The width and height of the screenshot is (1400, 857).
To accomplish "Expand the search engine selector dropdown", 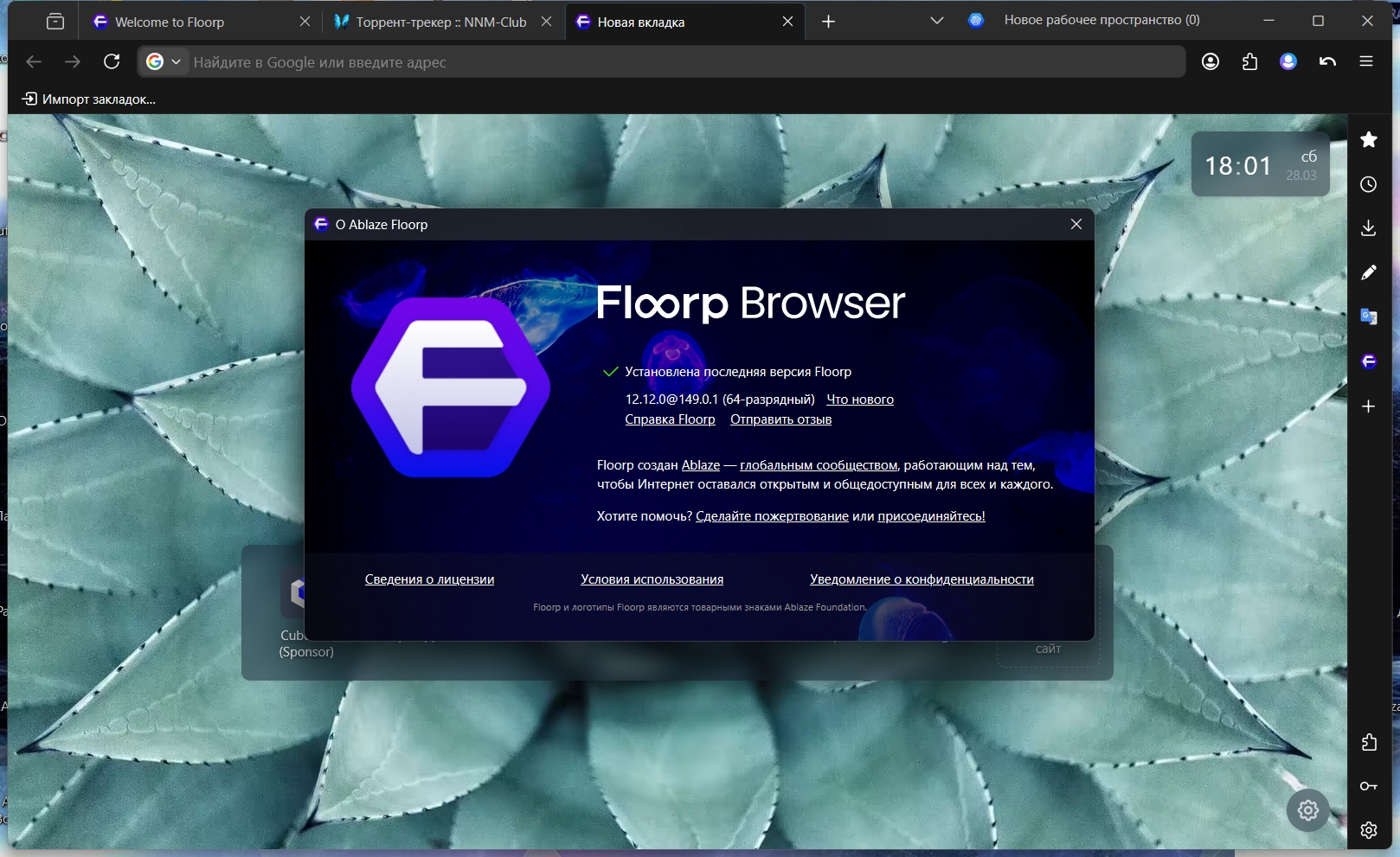I will [164, 61].
